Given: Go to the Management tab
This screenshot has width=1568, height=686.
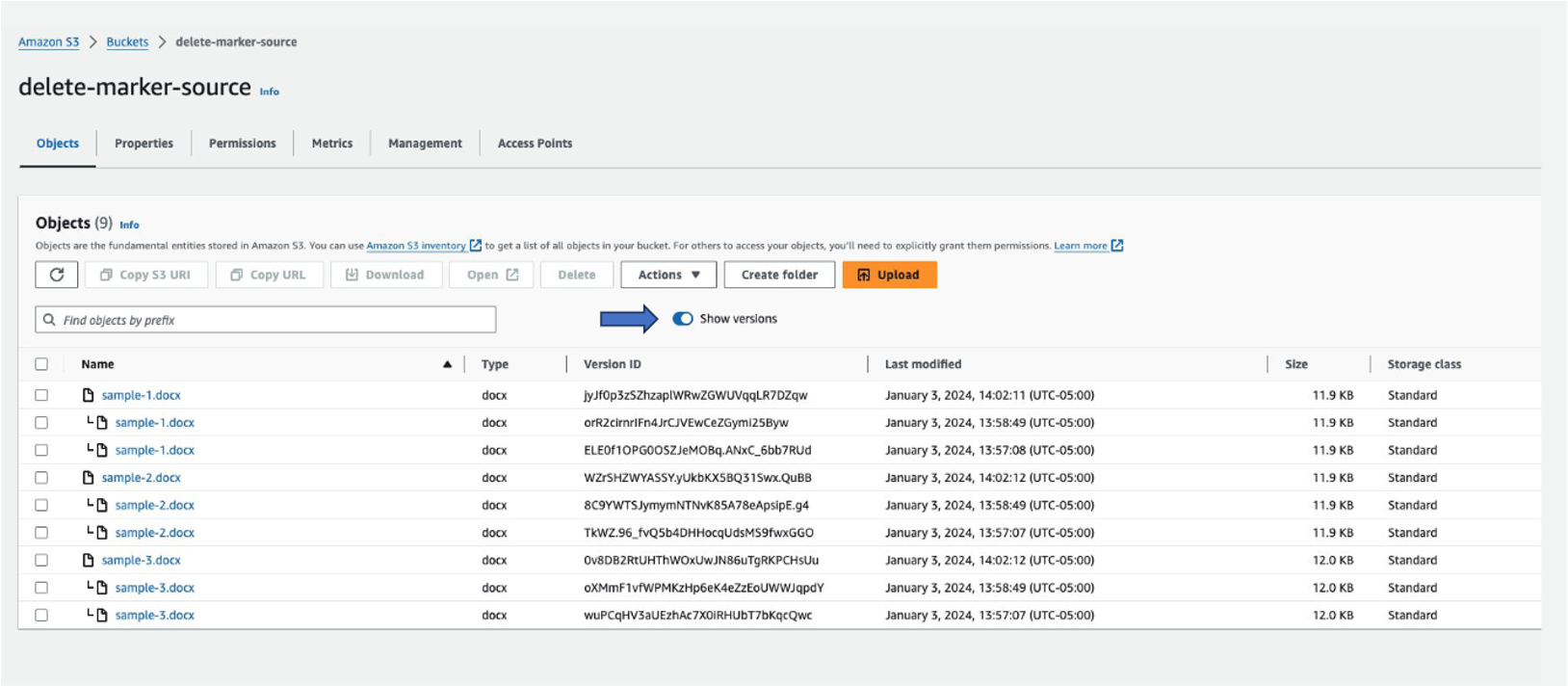Looking at the screenshot, I should (425, 144).
